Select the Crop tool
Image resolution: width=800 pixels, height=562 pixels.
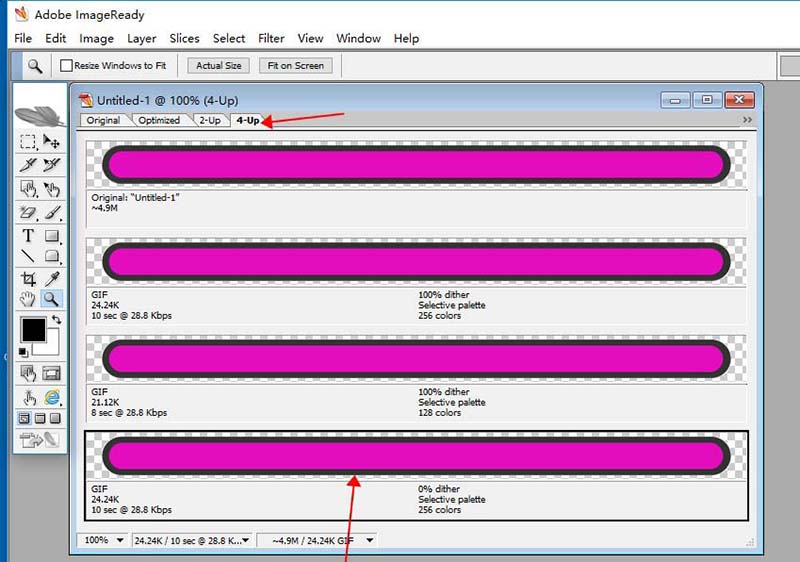click(28, 278)
